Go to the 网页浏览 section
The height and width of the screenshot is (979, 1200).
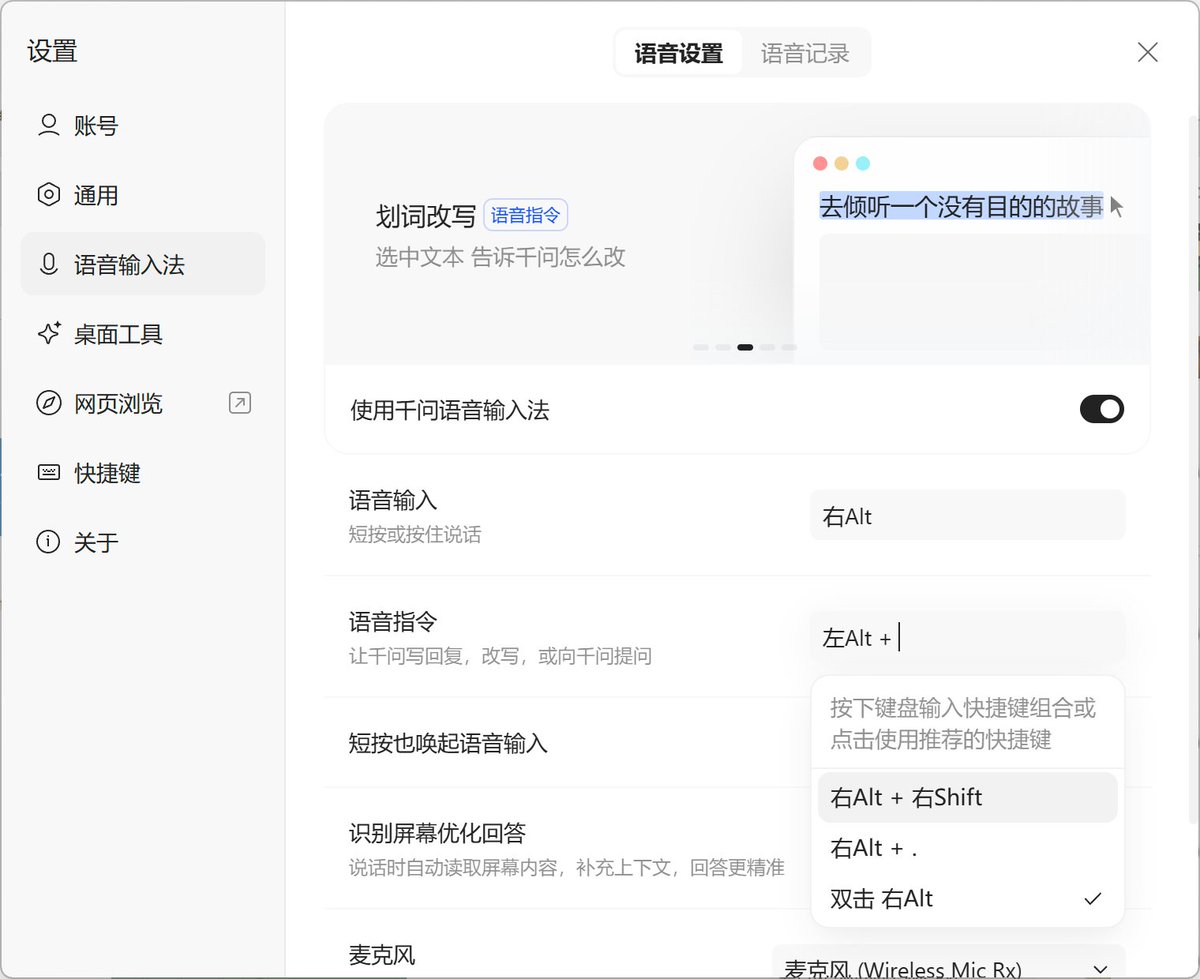point(143,403)
